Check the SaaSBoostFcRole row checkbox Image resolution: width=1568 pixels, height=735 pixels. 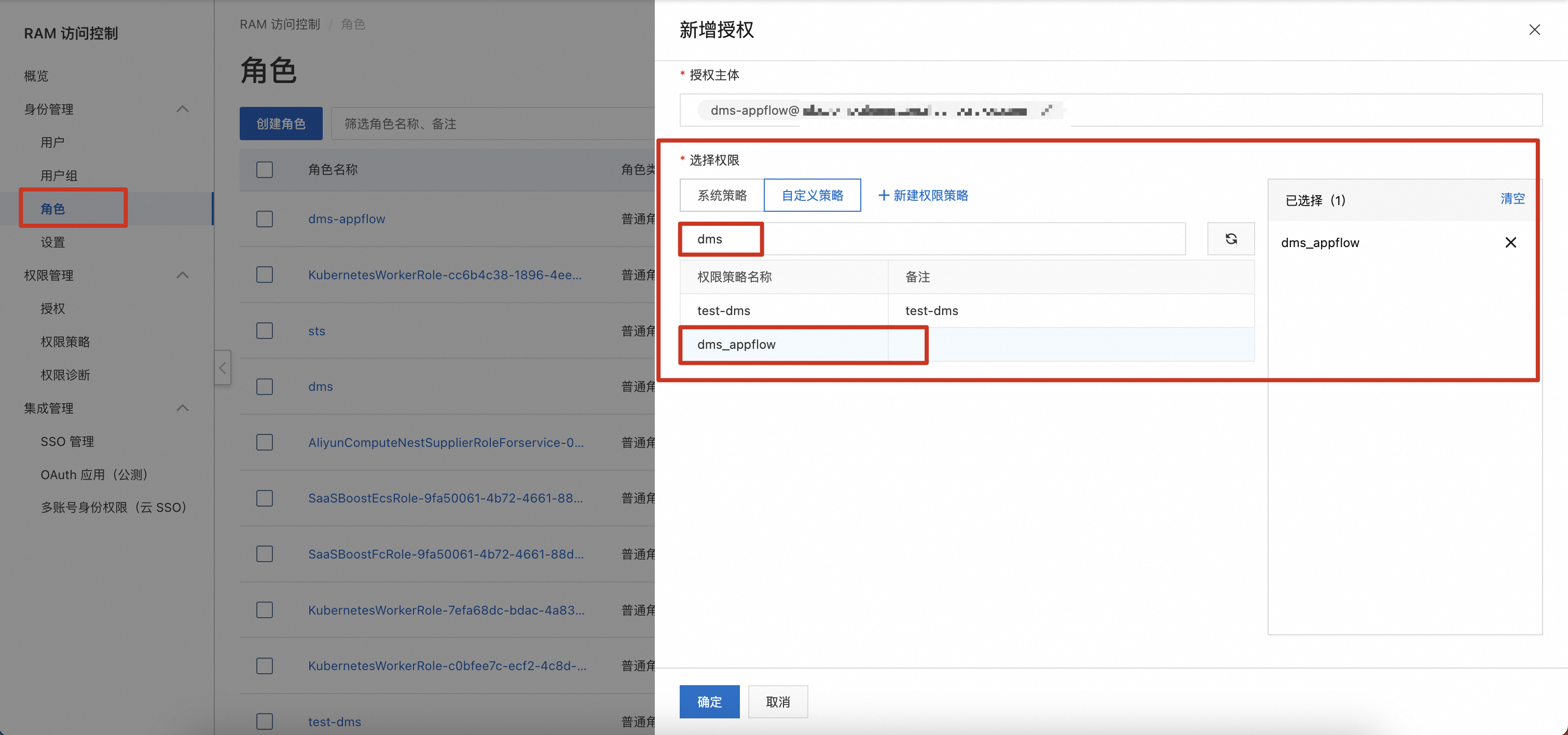coord(264,554)
